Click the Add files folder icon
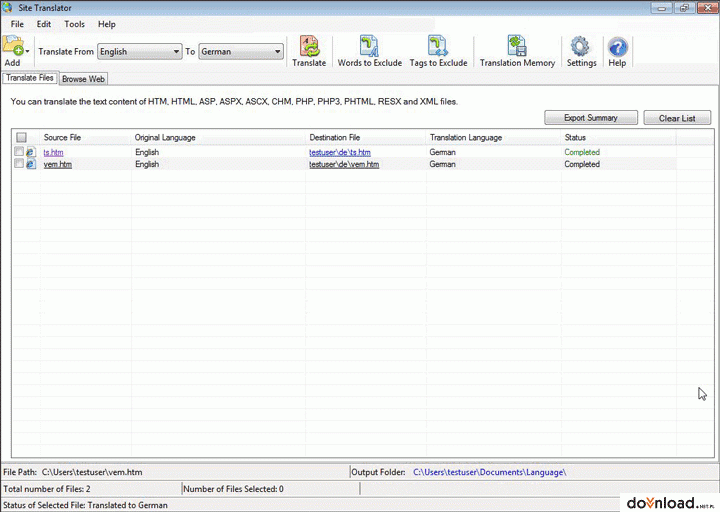The image size is (720, 512). [x=12, y=46]
